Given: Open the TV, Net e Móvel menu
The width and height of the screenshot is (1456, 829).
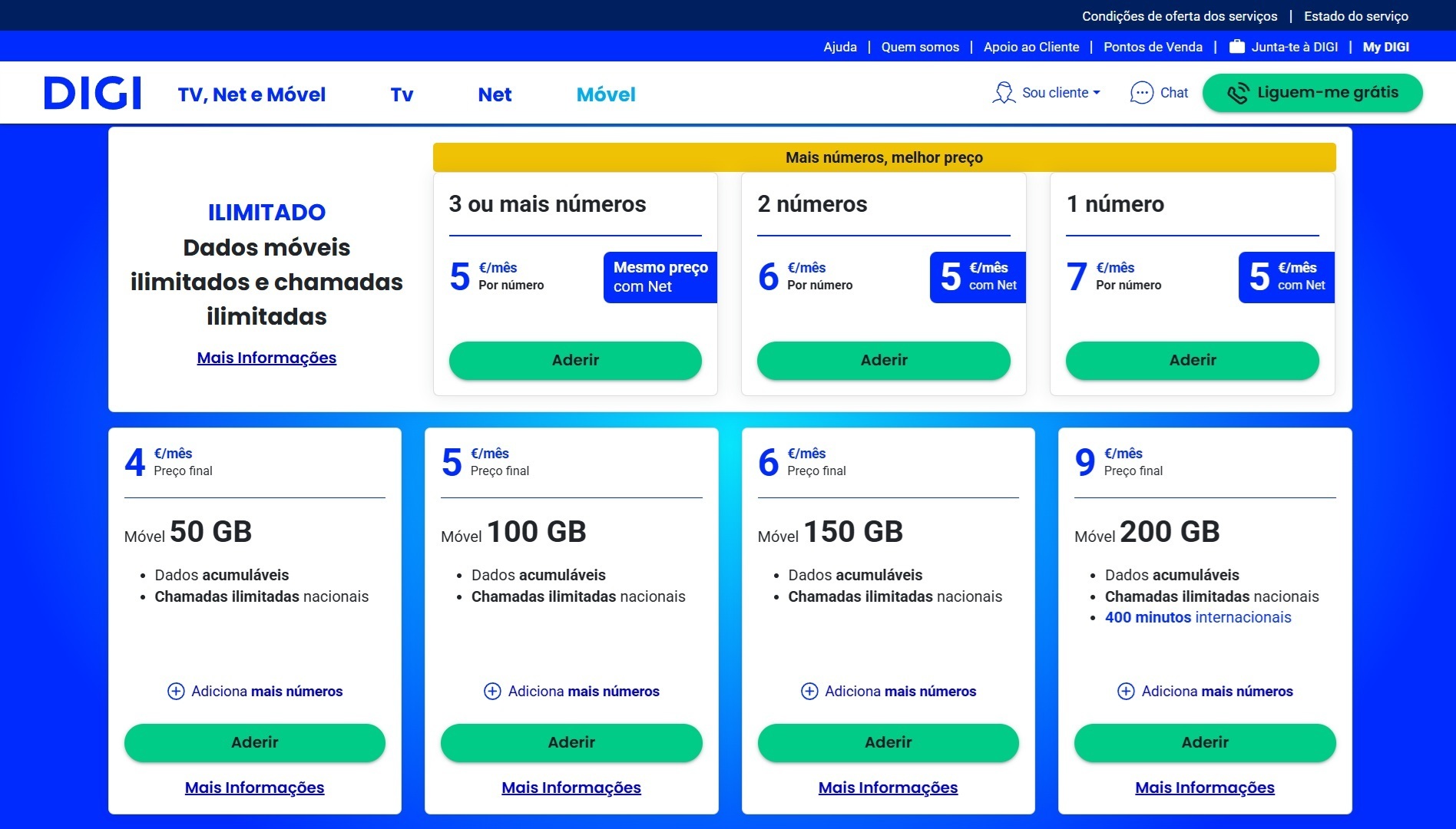Looking at the screenshot, I should click(252, 94).
